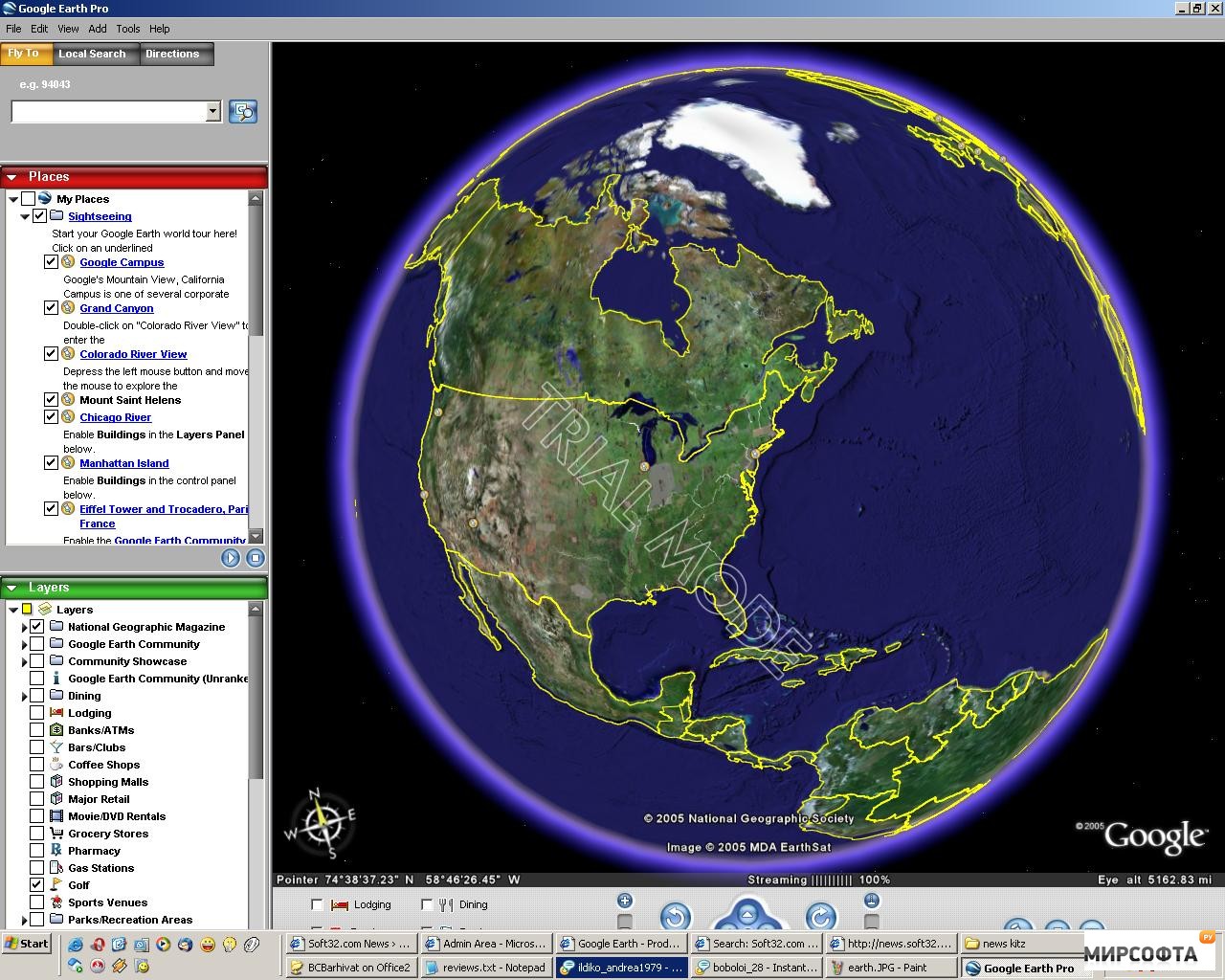1225x980 pixels.
Task: Switch to the earth.JPG - Paint taskbar window
Action: pyautogui.click(x=891, y=968)
